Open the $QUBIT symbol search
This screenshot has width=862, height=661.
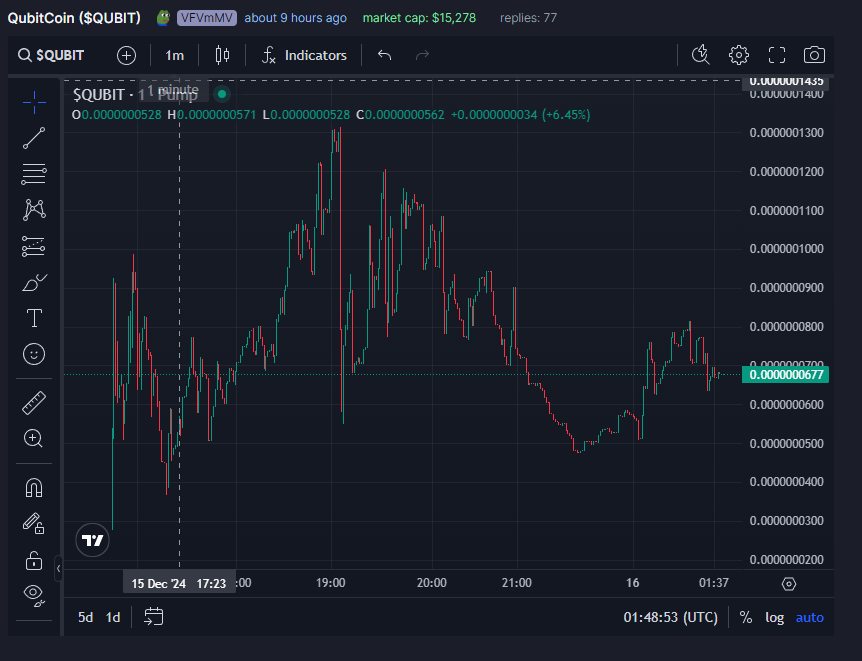click(x=51, y=55)
